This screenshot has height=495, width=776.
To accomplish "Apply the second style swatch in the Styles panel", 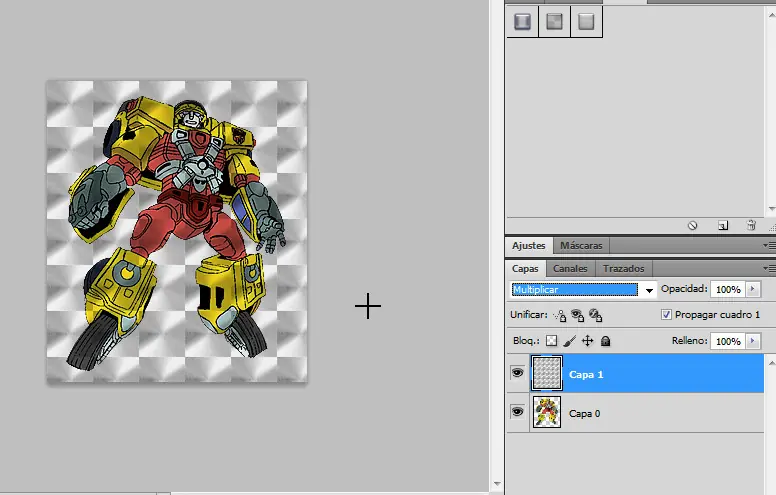I will click(554, 21).
